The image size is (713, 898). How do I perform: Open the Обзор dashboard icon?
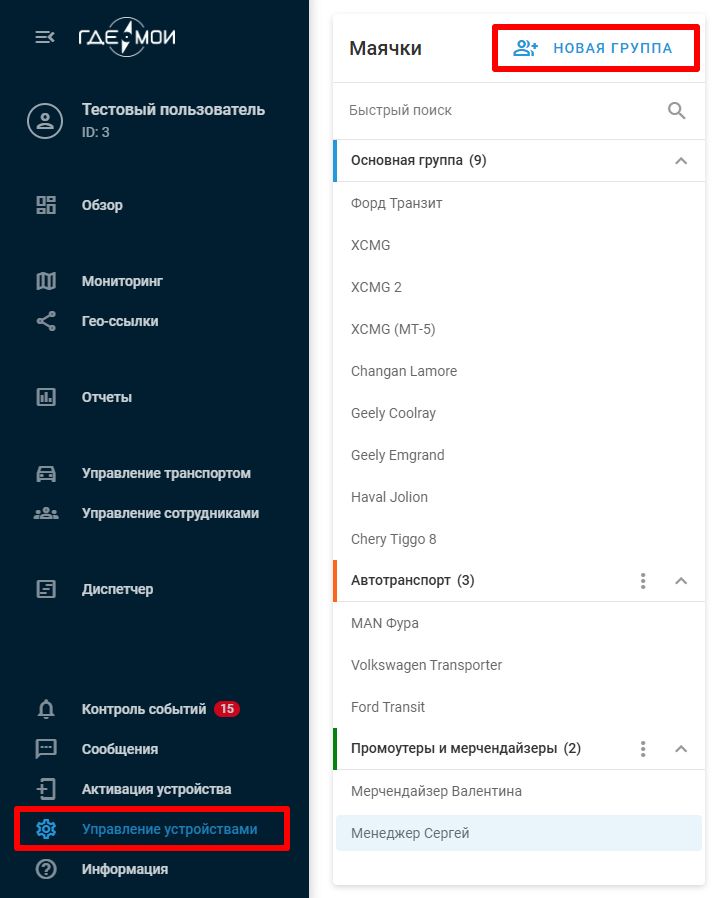point(45,204)
